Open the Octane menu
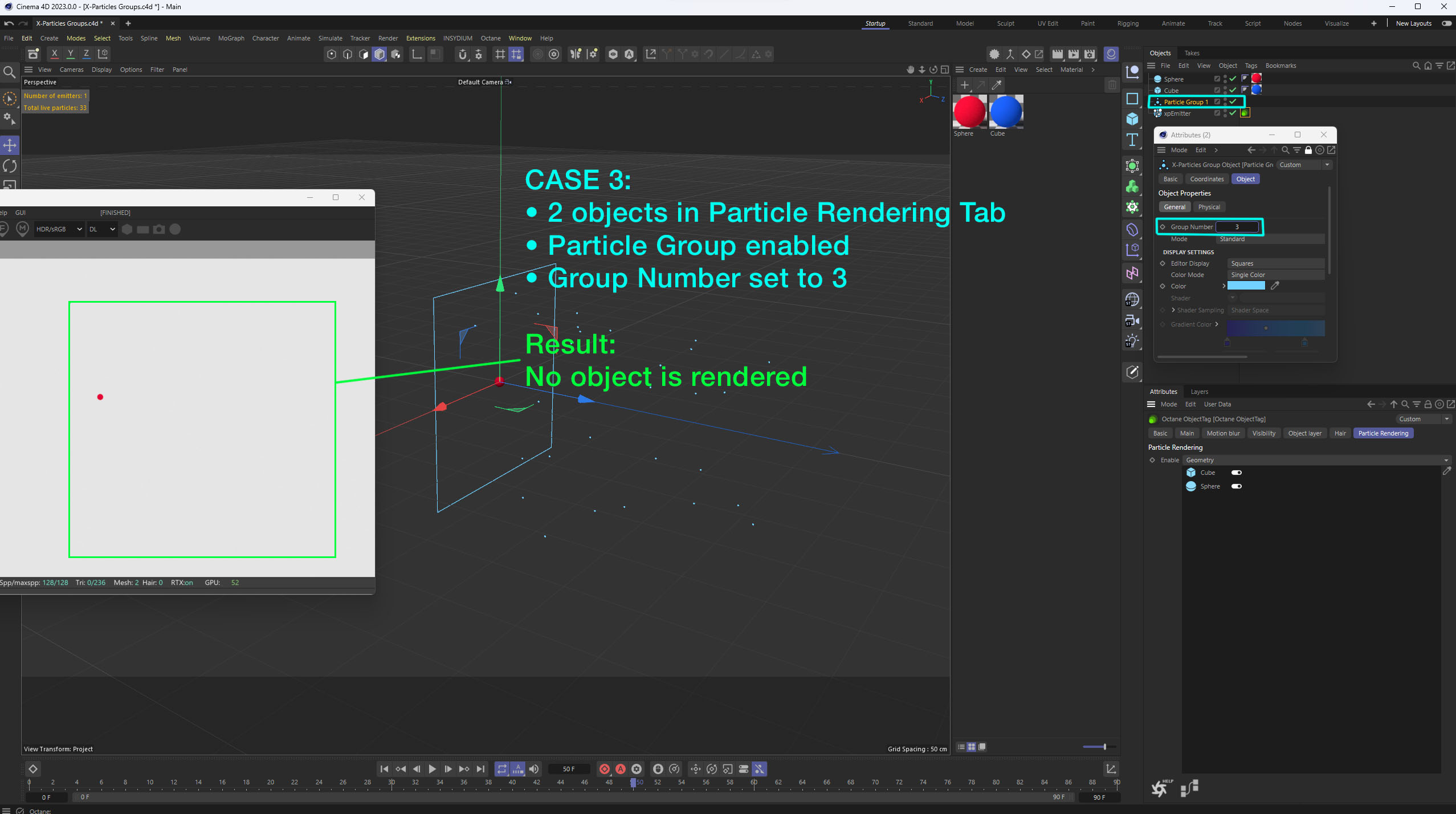1456x814 pixels. coord(490,38)
